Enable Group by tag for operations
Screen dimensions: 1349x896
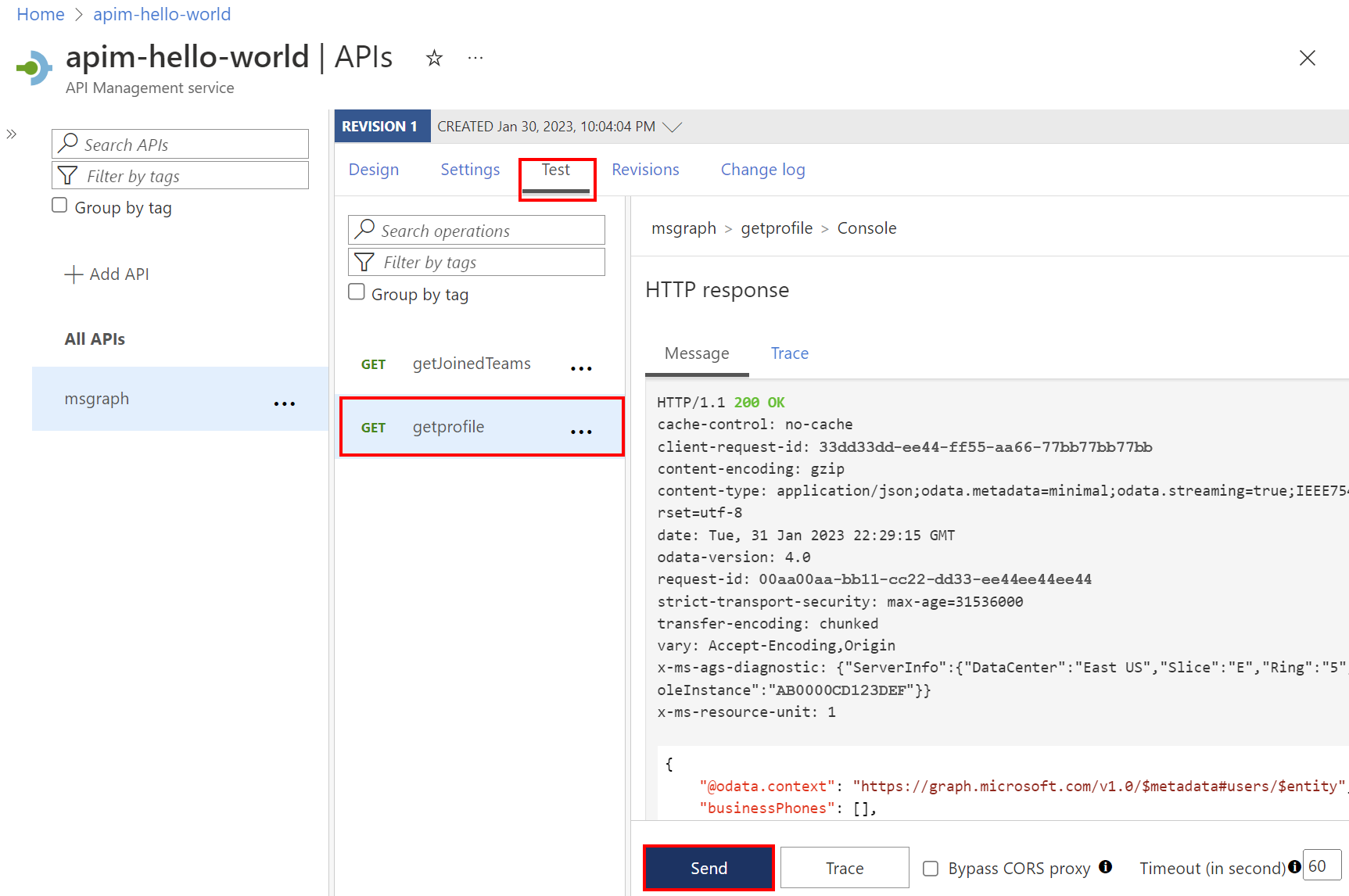pyautogui.click(x=357, y=291)
